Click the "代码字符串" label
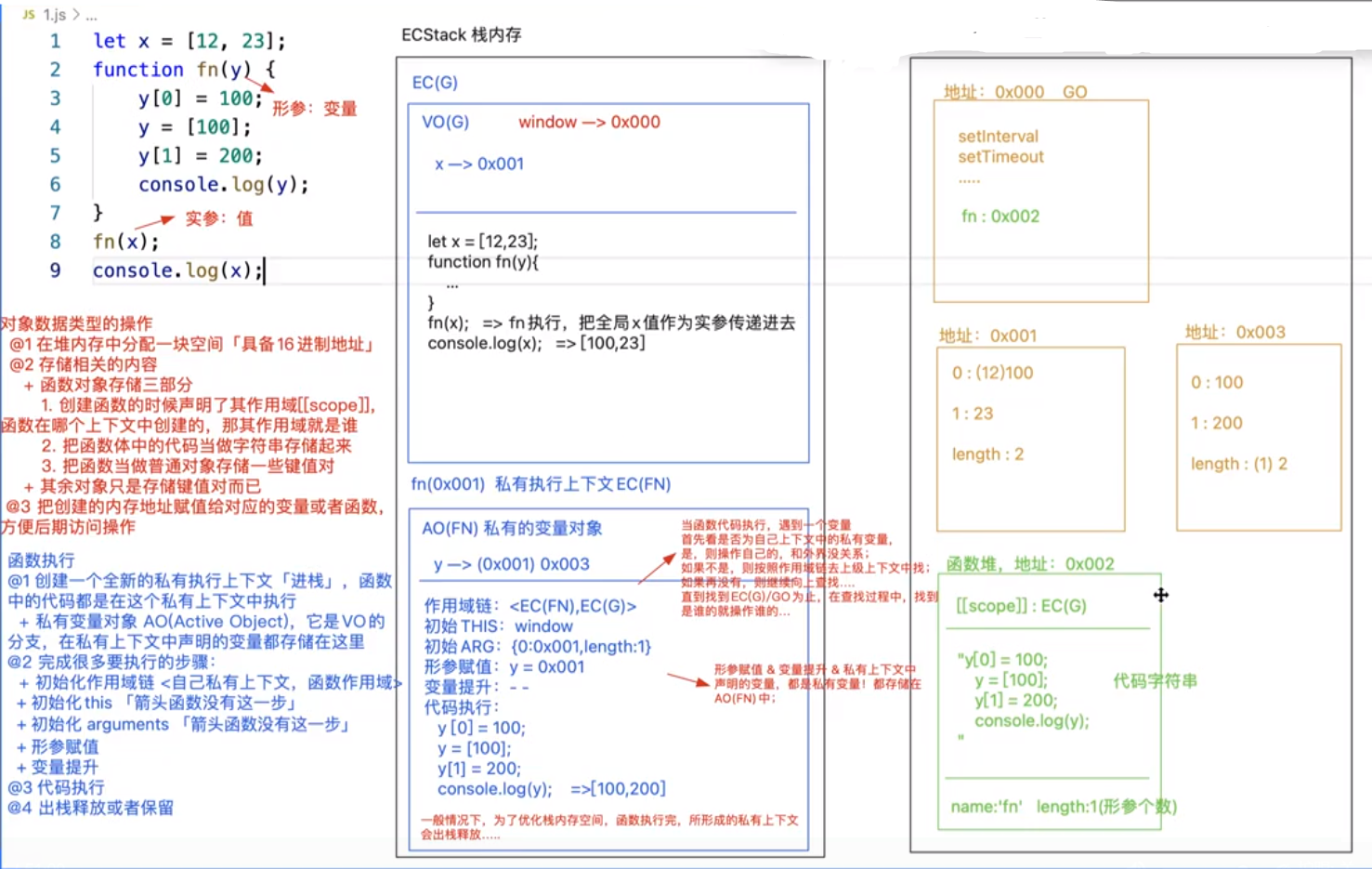Image resolution: width=1372 pixels, height=869 pixels. click(1155, 681)
